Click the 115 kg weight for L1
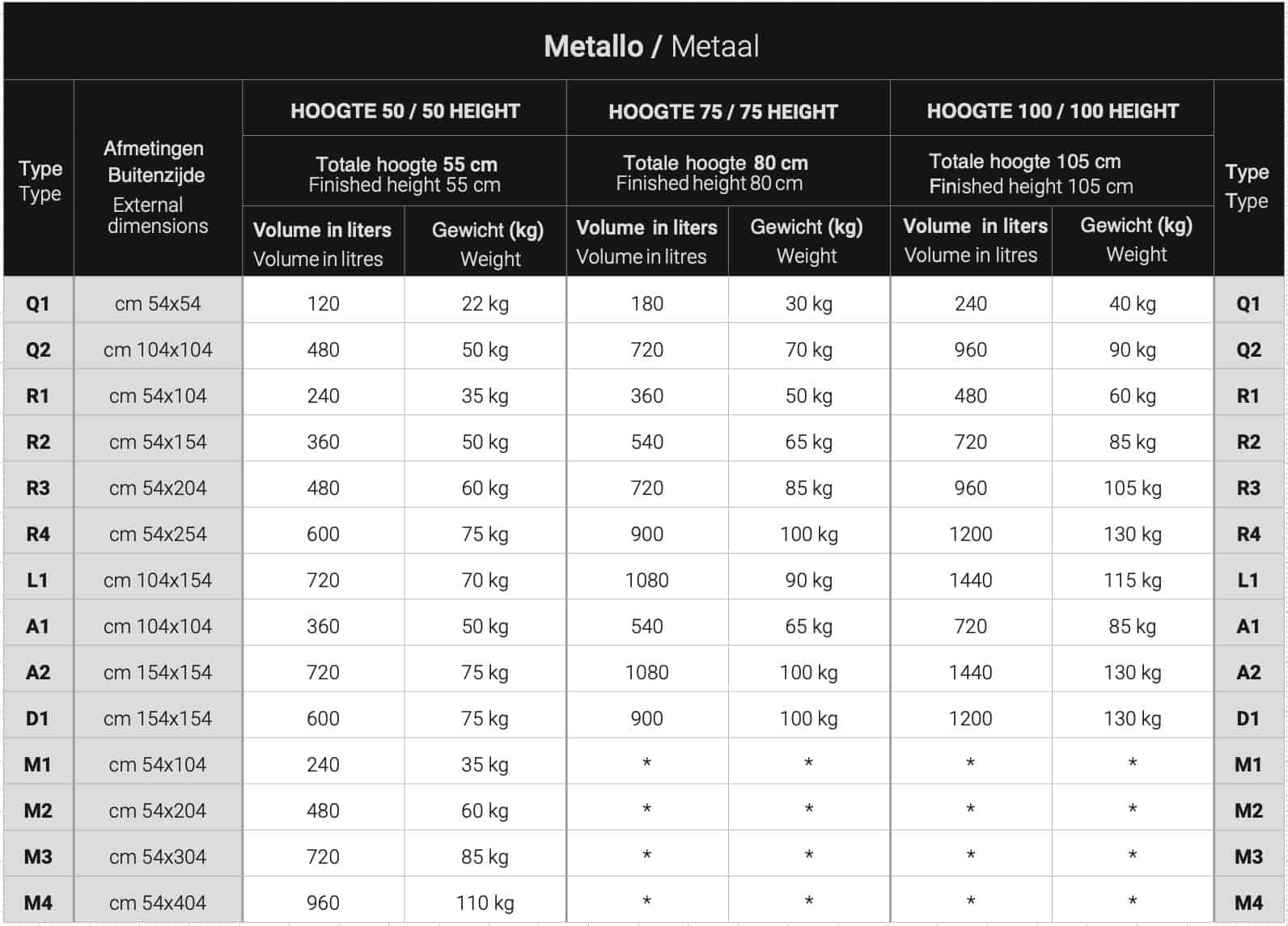This screenshot has width=1288, height=926. coord(1132,580)
